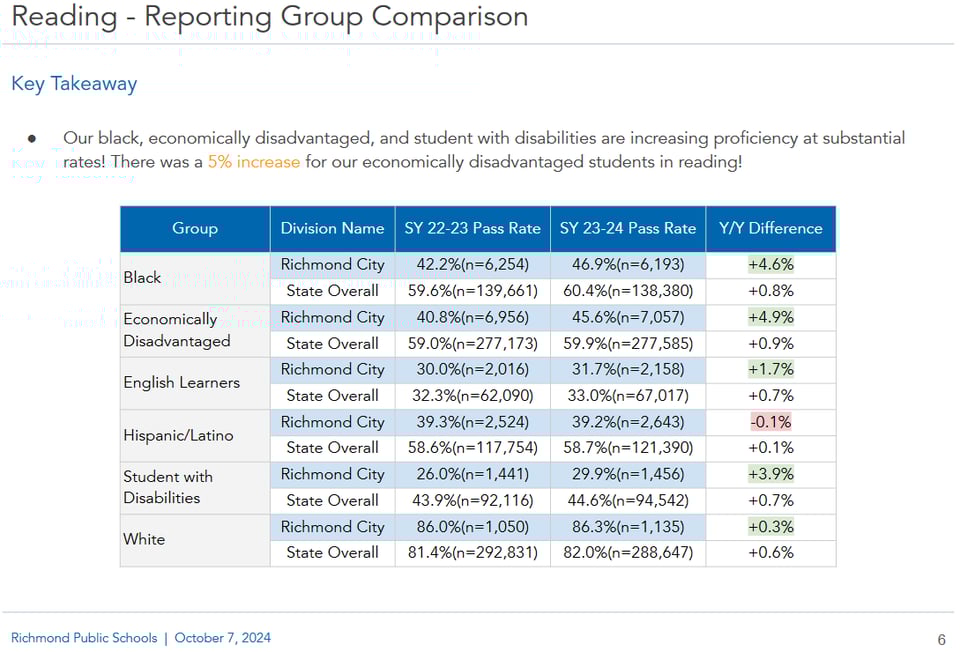Click the 'Reading - Reporting Group Comparison' title
Screen dimensions: 960x652
pyautogui.click(x=270, y=17)
